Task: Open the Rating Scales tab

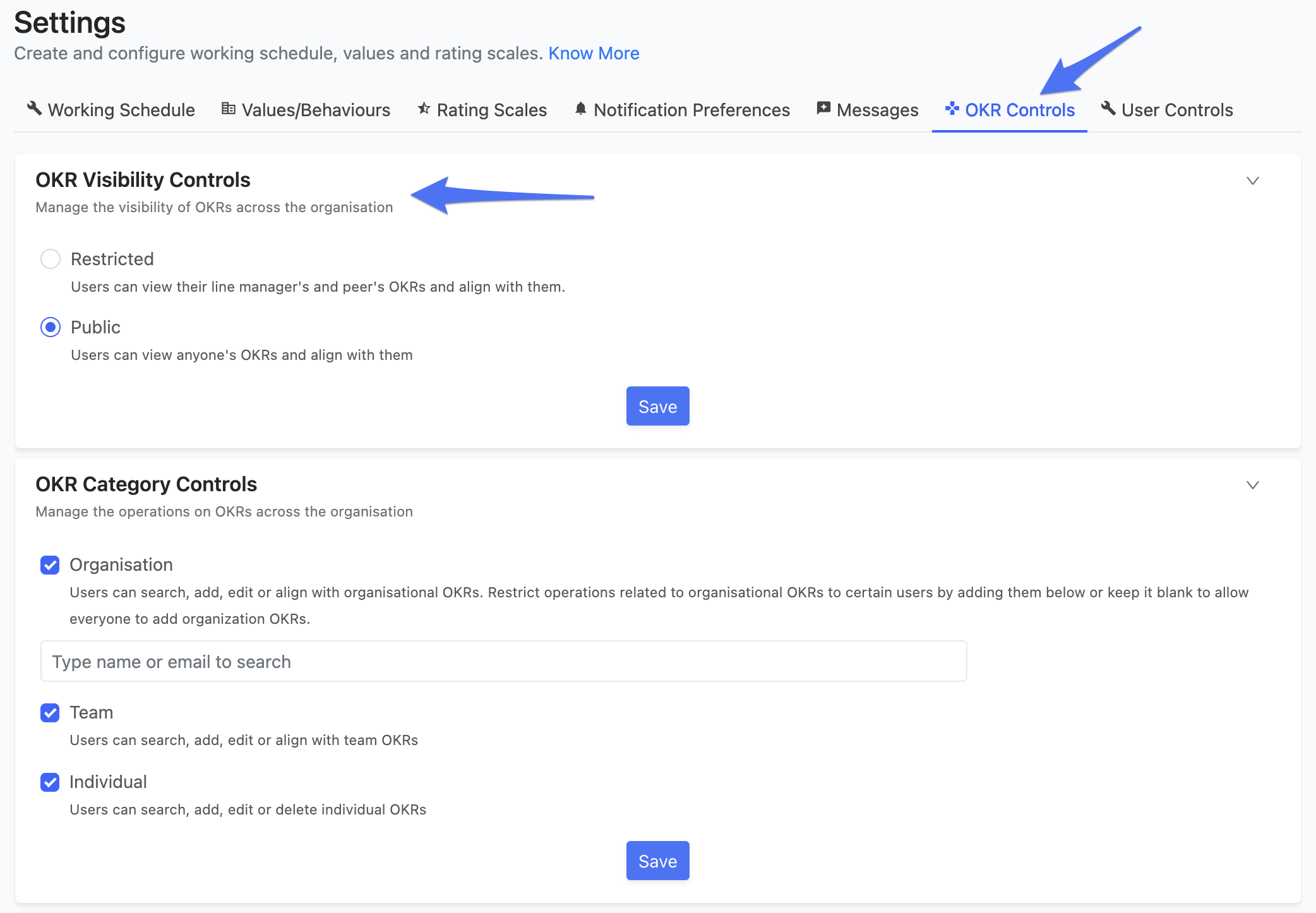Action: tap(491, 110)
